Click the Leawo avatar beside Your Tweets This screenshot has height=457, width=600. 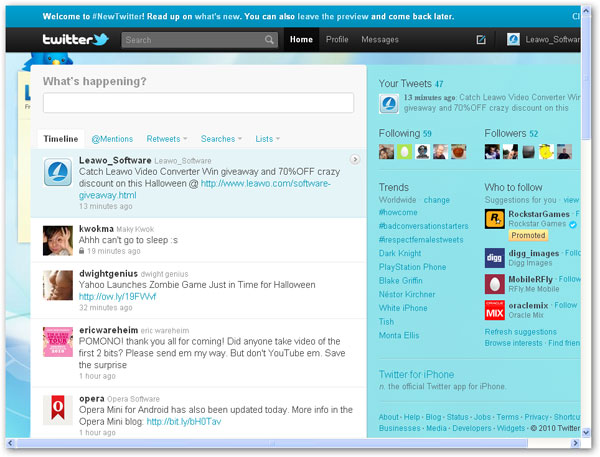pyautogui.click(x=389, y=103)
